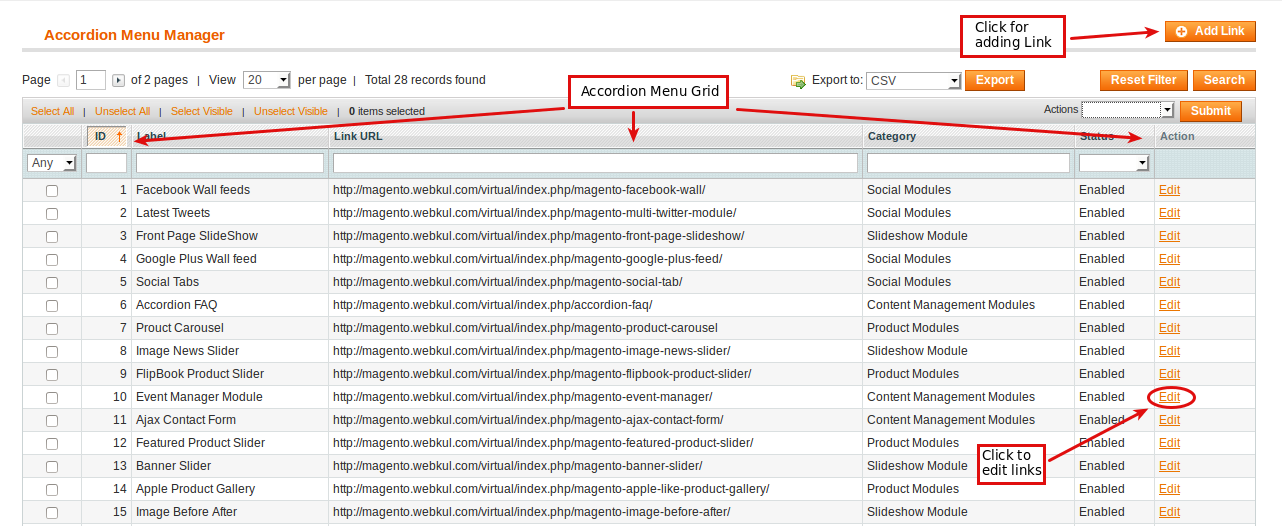Tick the Event Manager Module row checkbox
Viewport: 1282px width, 526px height.
[52, 397]
